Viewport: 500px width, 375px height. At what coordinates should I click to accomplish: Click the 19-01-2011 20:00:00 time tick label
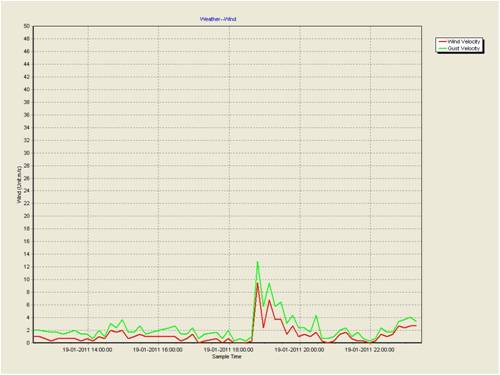[299, 350]
